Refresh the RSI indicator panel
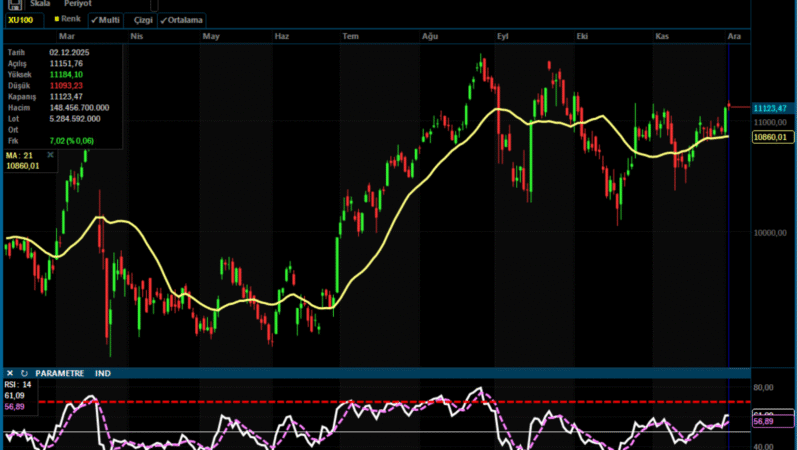798x450 pixels. click(24, 373)
